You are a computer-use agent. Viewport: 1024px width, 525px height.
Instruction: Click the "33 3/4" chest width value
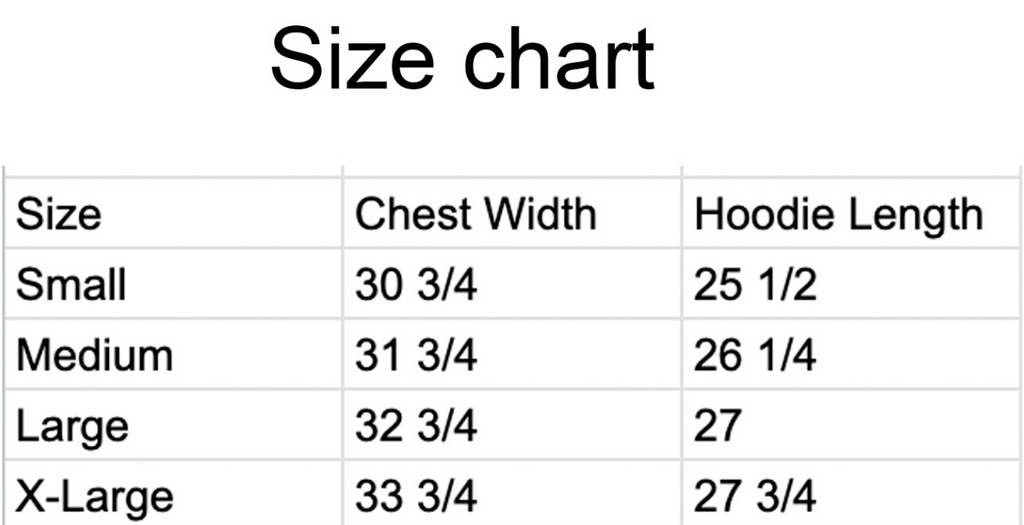coord(416,497)
